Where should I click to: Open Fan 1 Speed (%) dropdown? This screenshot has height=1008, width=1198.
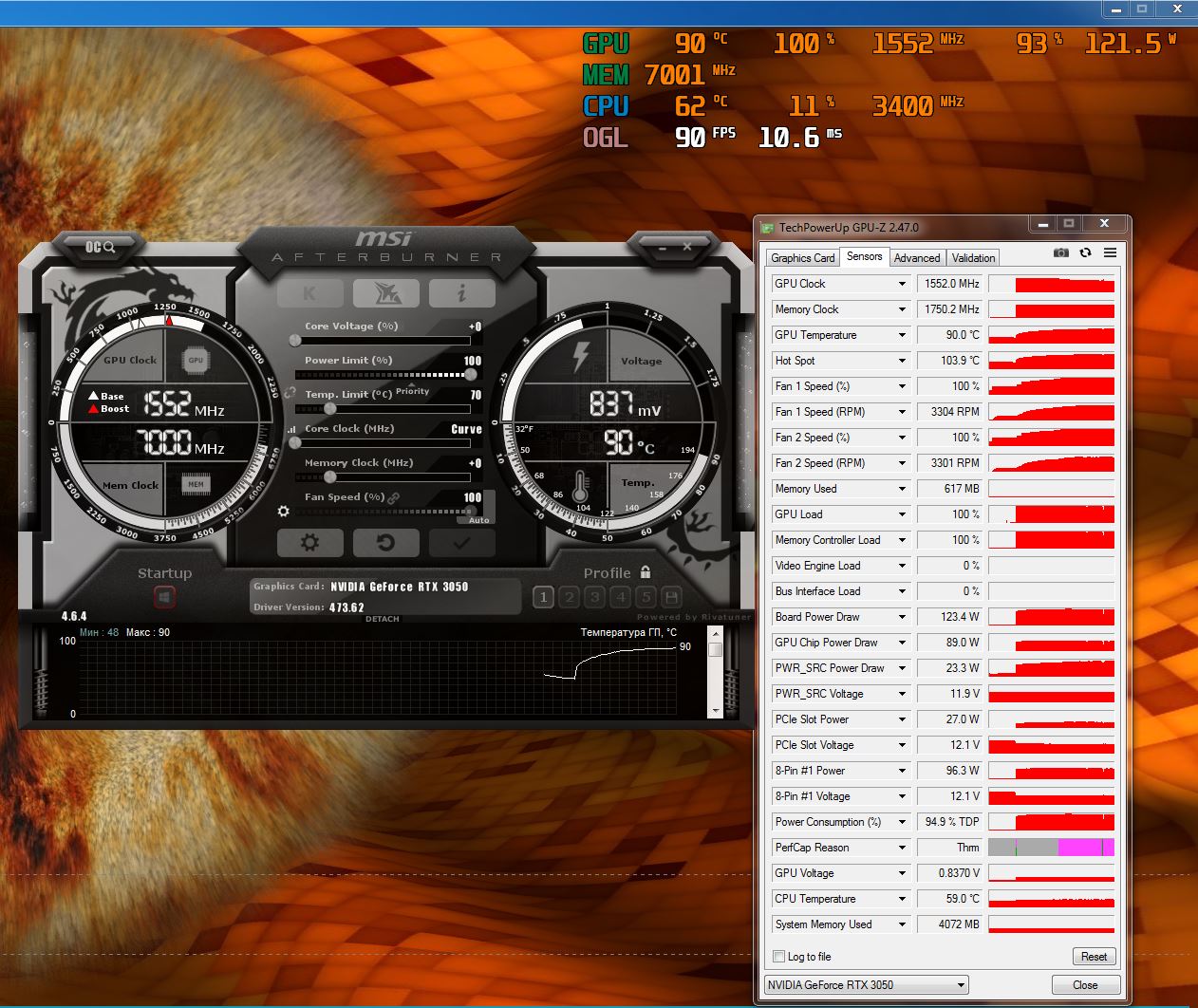902,386
